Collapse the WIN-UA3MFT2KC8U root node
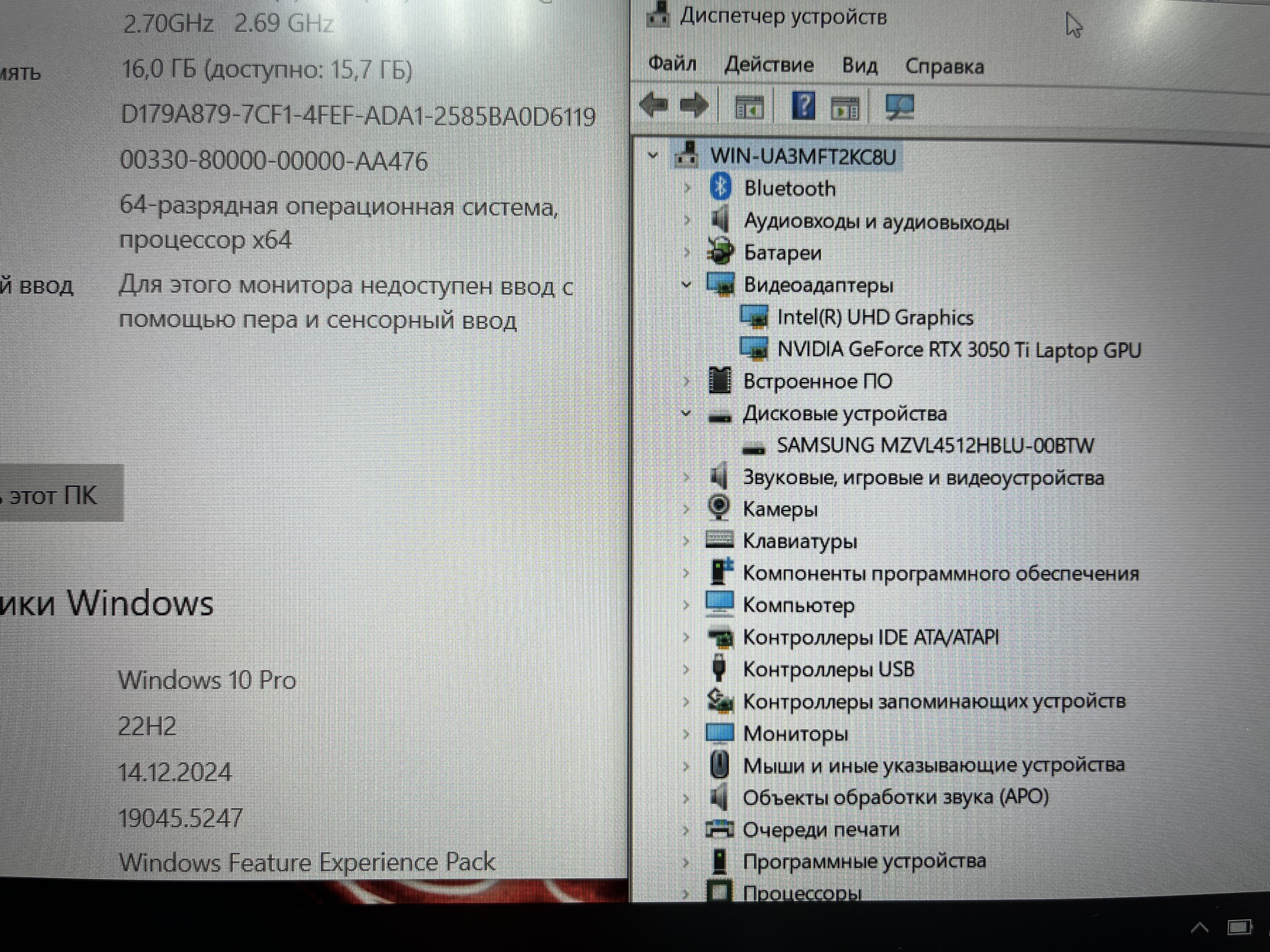The image size is (1270, 952). (653, 156)
